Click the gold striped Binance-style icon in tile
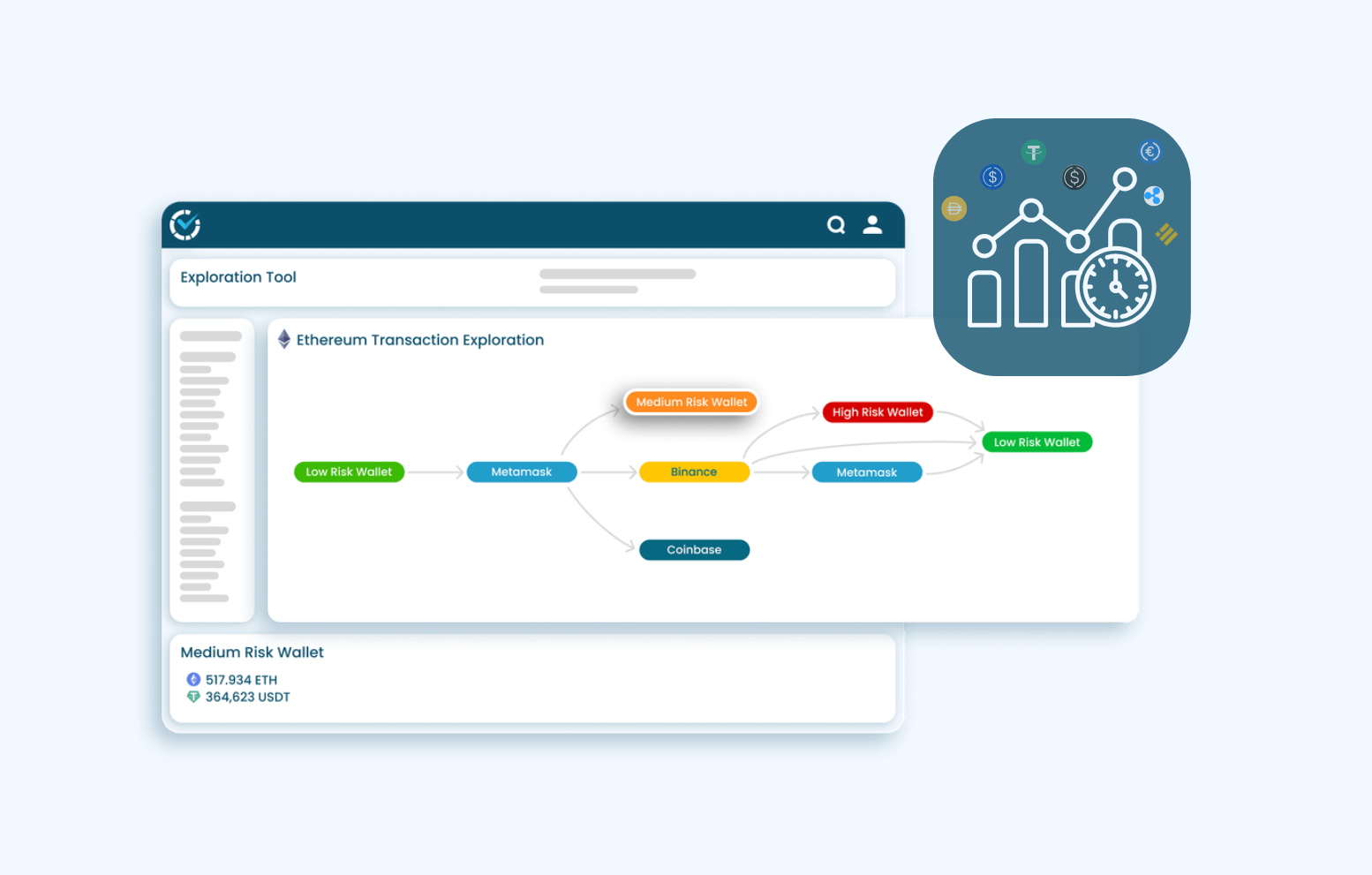 coord(1167,234)
